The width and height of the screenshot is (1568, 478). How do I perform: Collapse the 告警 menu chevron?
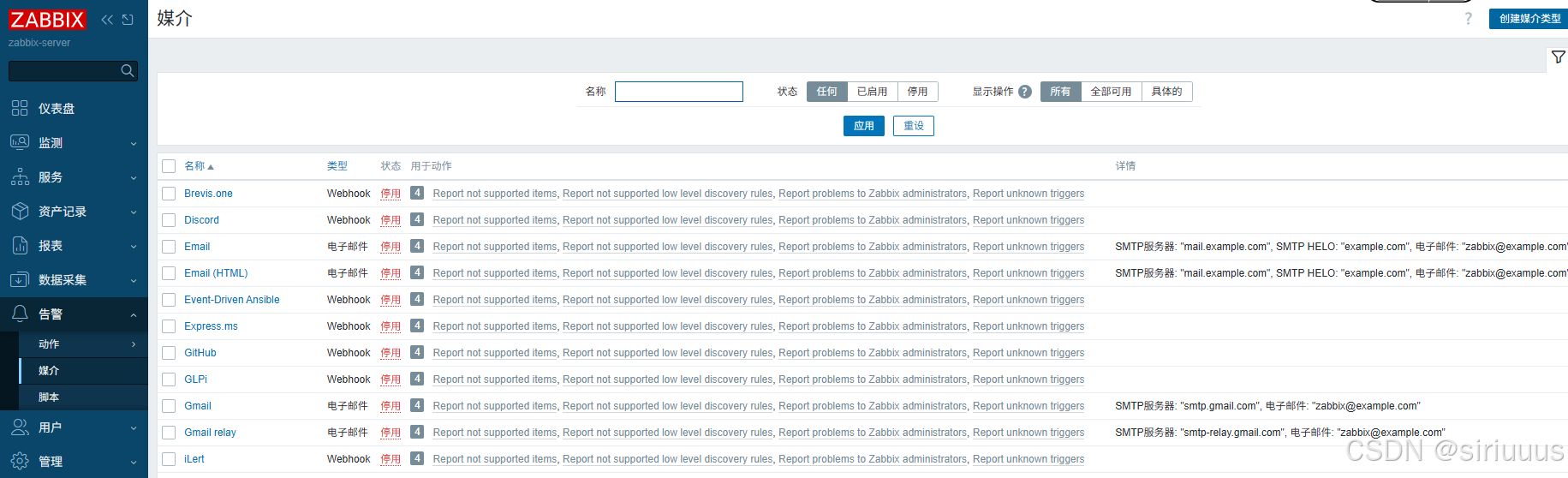(x=134, y=315)
